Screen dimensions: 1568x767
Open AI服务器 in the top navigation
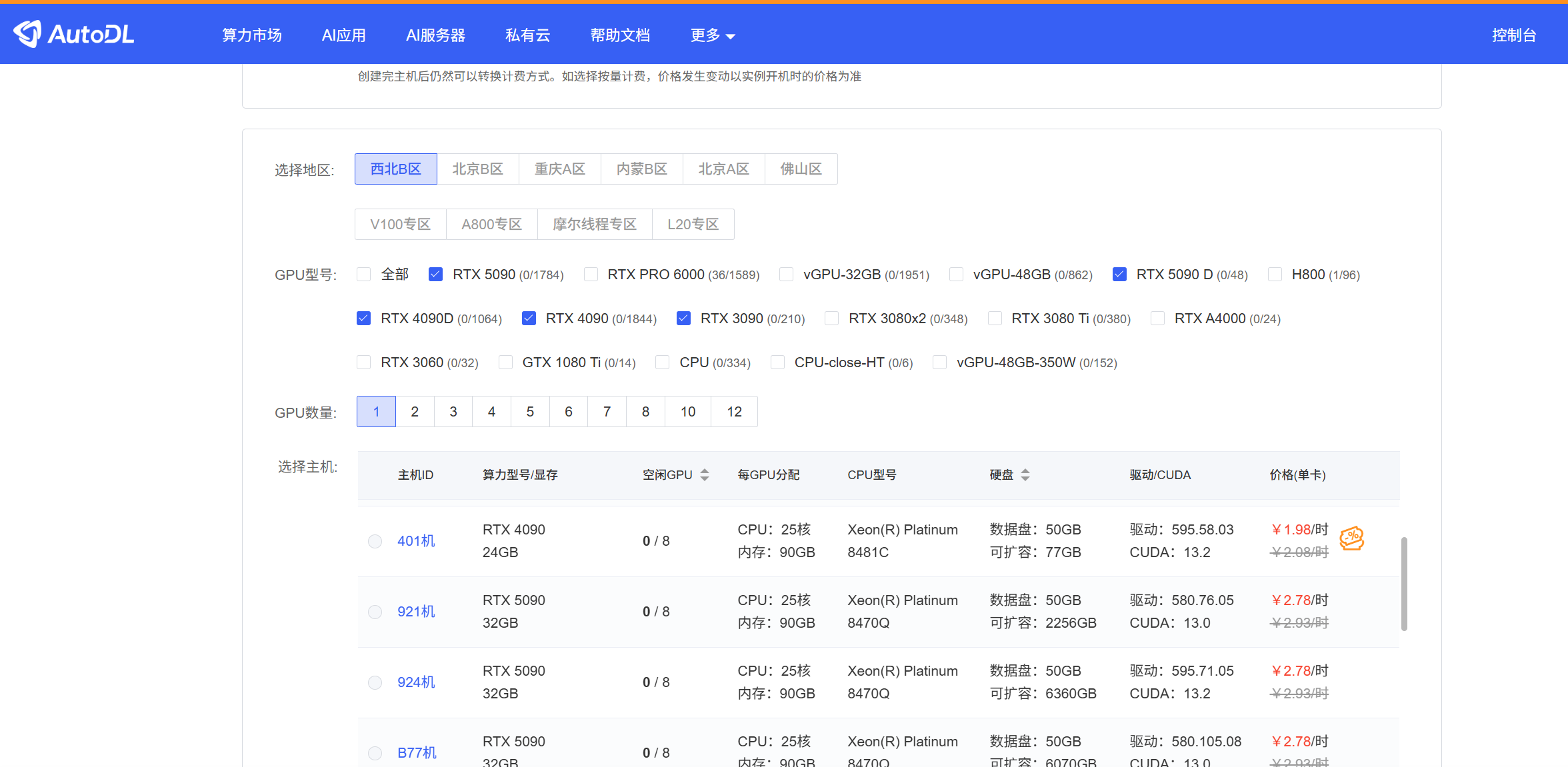click(x=435, y=35)
